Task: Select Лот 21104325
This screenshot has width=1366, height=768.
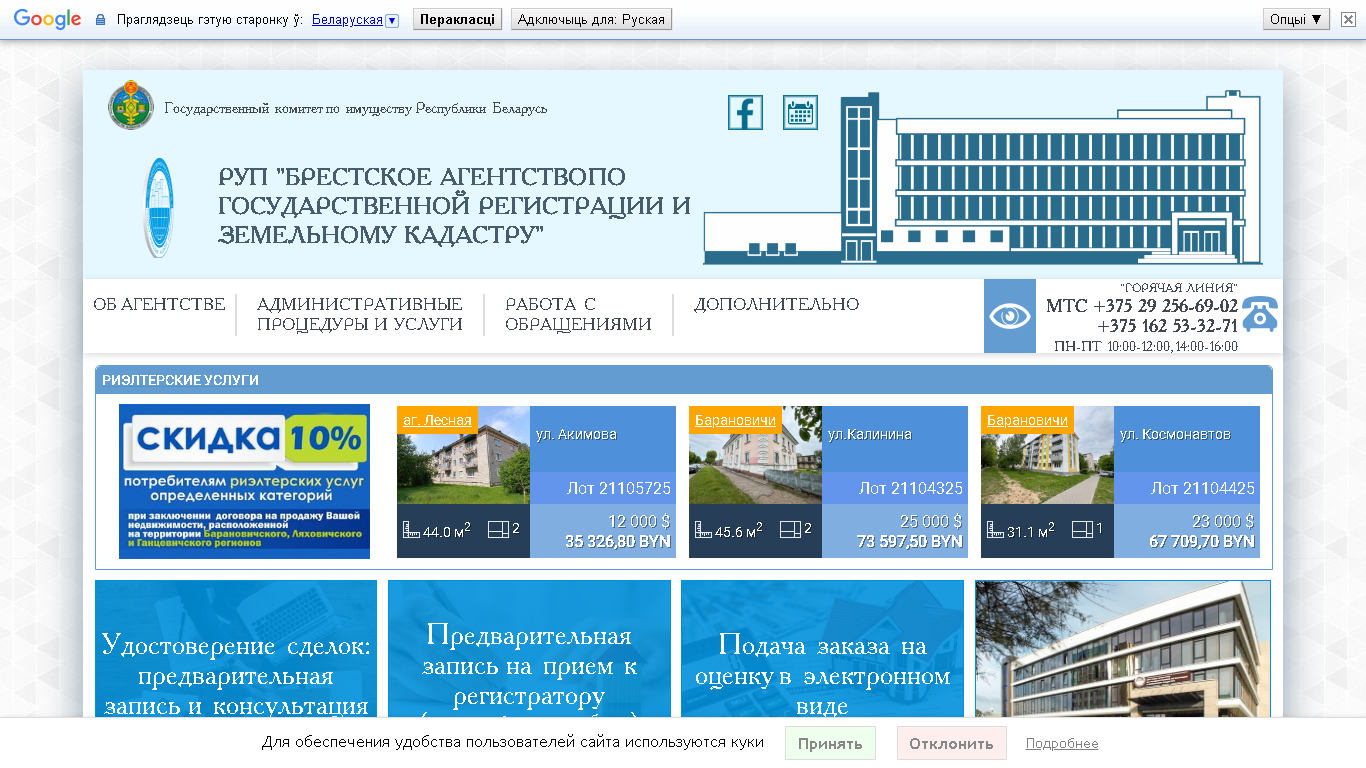Action: coord(911,488)
